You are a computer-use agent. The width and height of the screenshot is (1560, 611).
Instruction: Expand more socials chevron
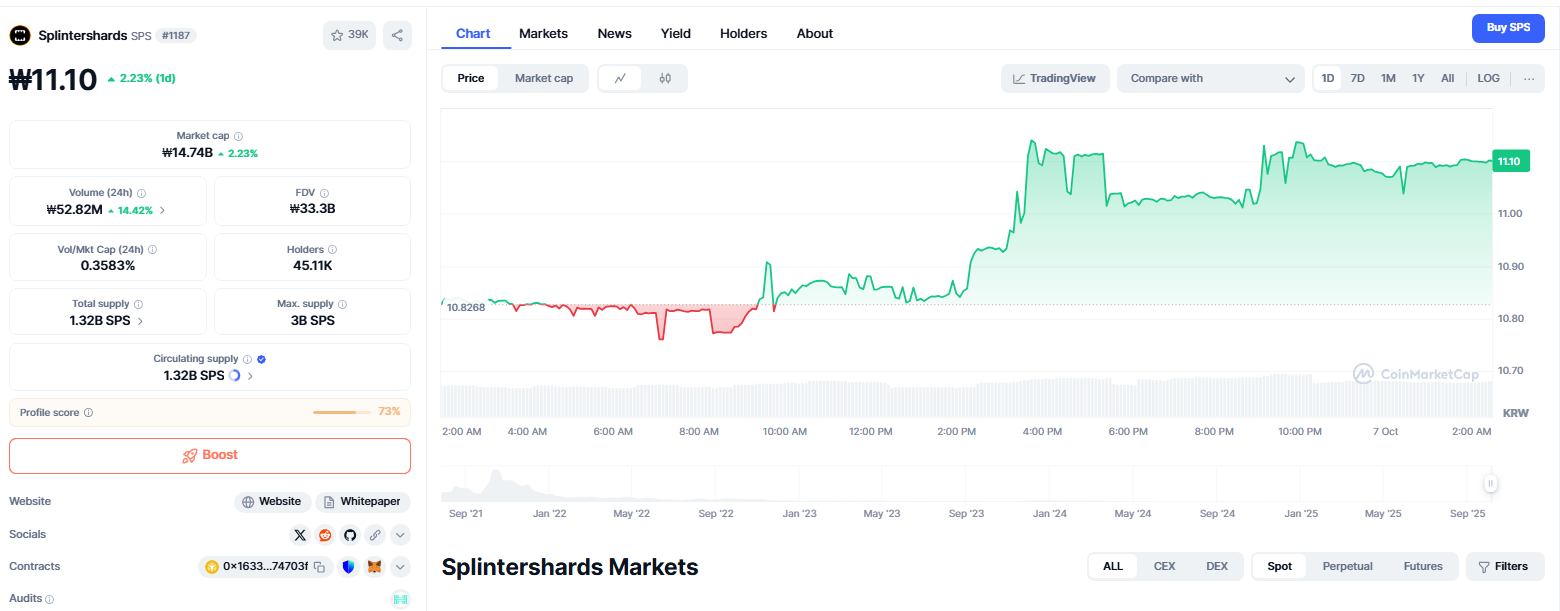click(x=400, y=534)
